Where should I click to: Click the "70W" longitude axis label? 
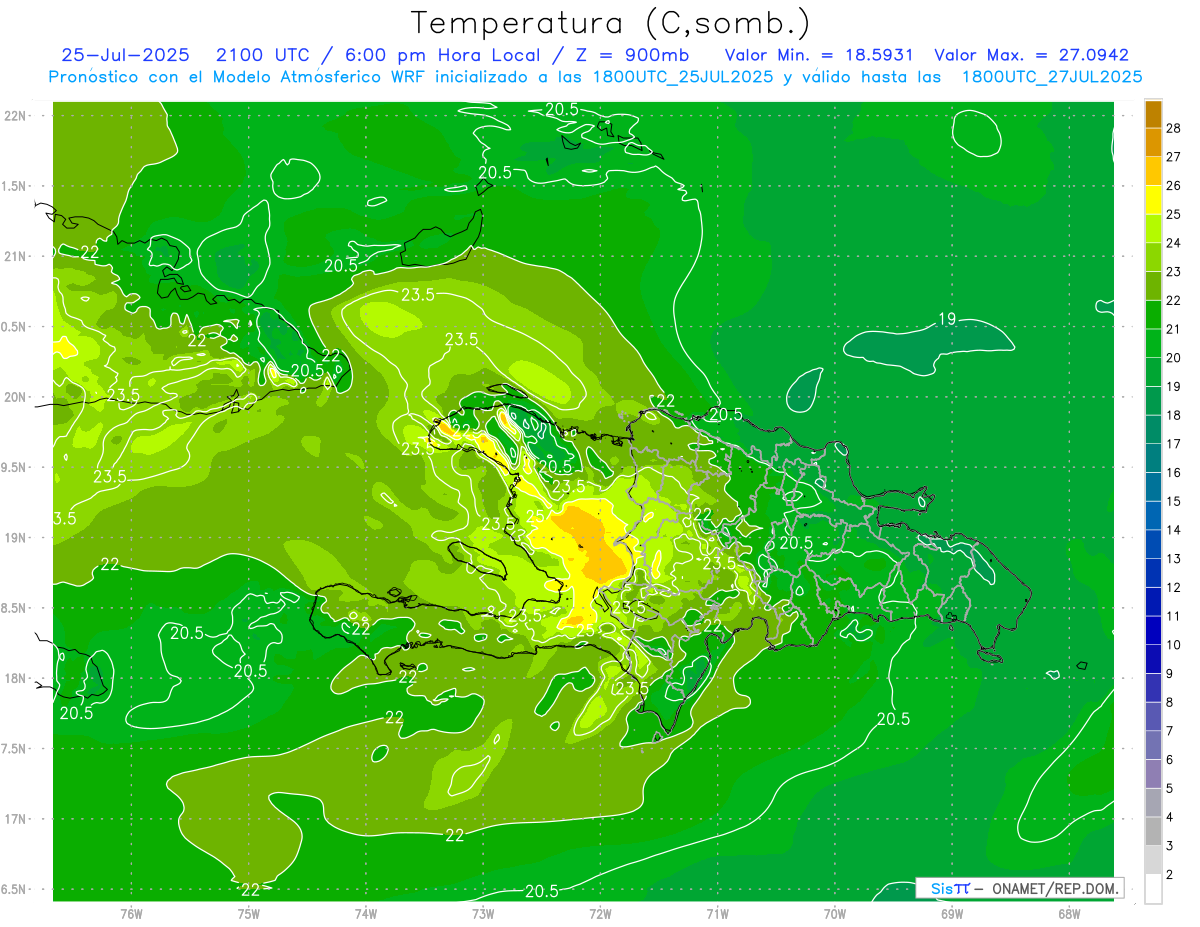[834, 913]
